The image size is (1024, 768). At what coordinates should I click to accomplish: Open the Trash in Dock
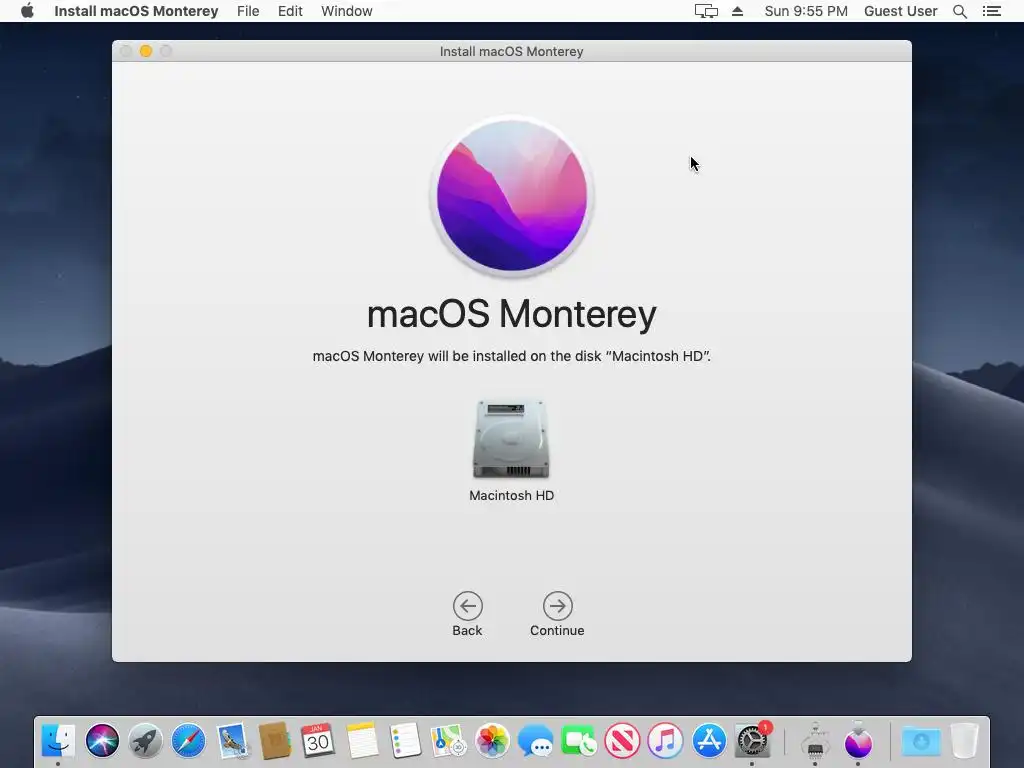coord(965,741)
